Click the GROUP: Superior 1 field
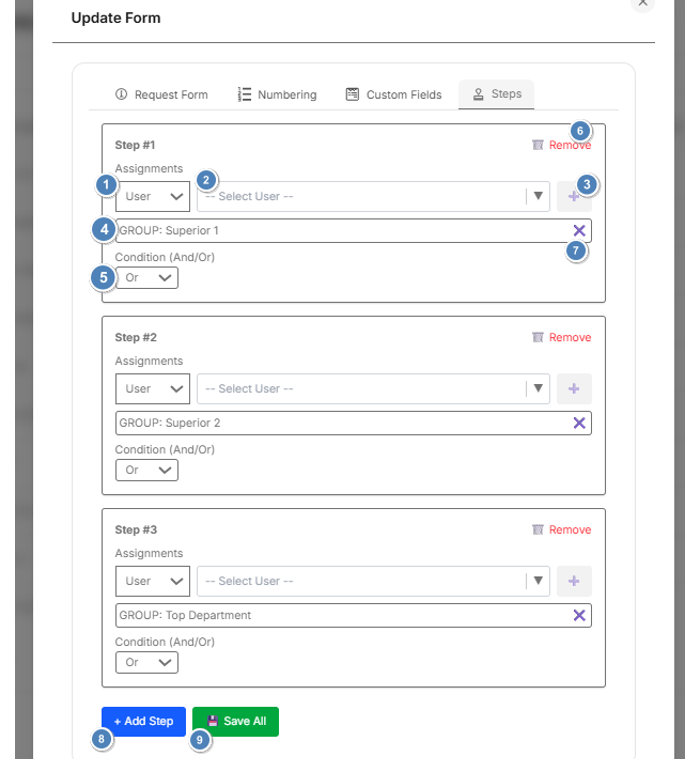Screen dimensions: 689x759 340,231
